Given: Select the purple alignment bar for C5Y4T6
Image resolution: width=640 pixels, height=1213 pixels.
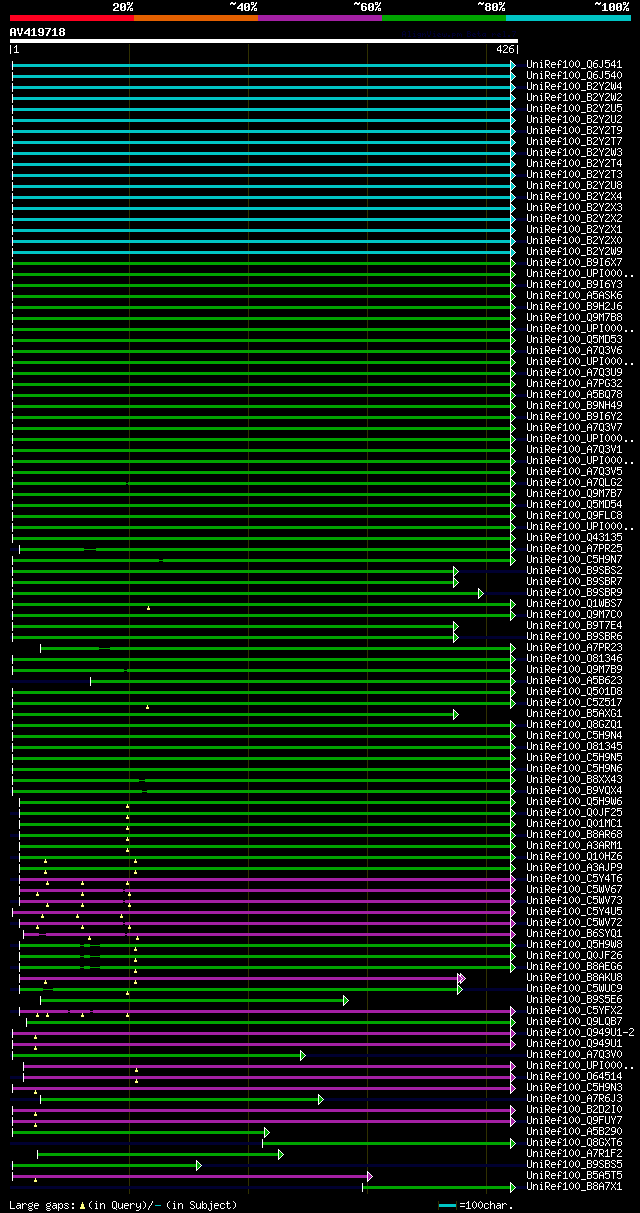Looking at the screenshot, I should (x=265, y=878).
